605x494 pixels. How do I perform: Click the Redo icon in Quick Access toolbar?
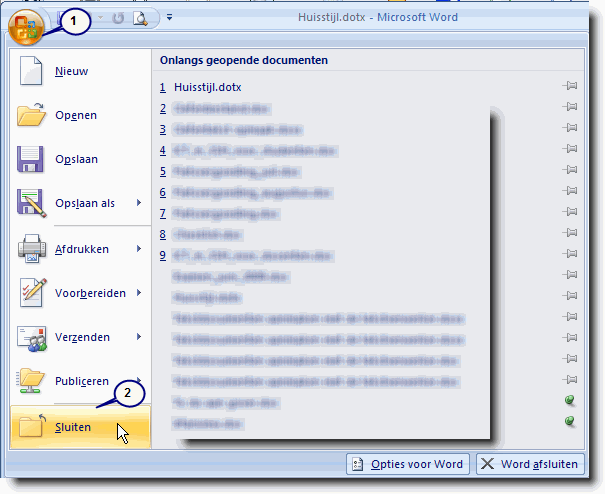[x=118, y=18]
